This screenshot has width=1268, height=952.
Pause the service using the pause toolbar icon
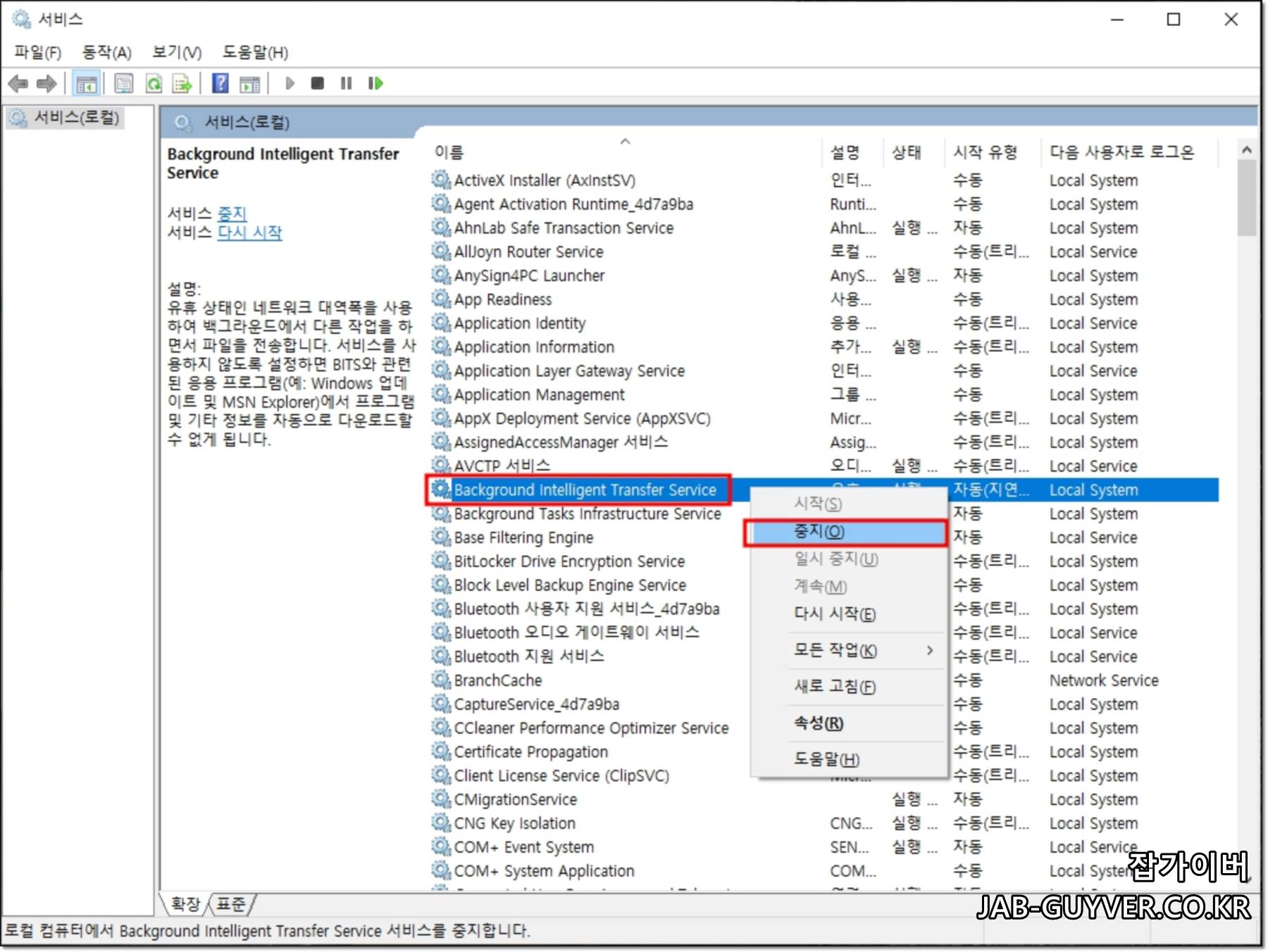tap(346, 83)
